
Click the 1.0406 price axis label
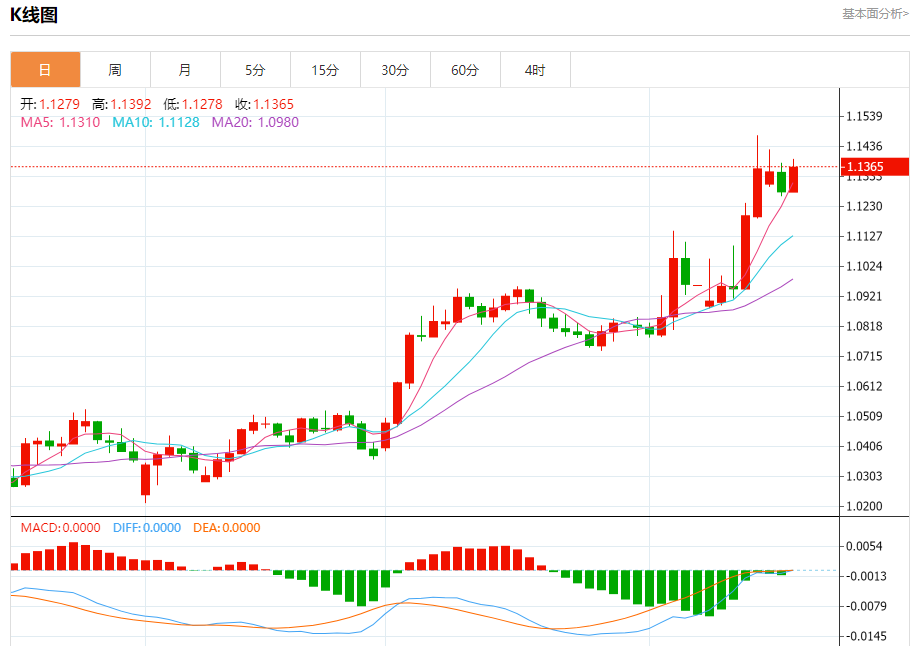coord(864,446)
